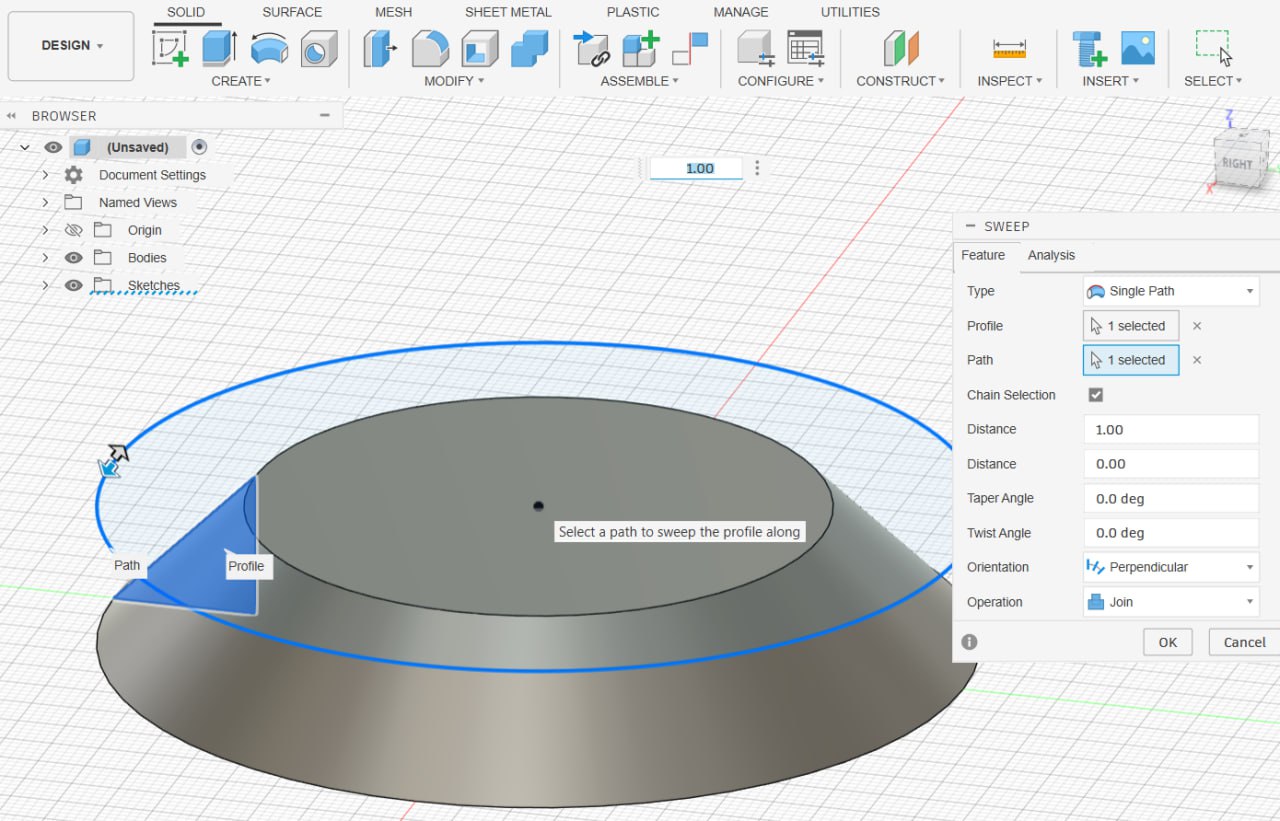Hide the Bodies folder visibility
The image size is (1280, 821).
73,258
